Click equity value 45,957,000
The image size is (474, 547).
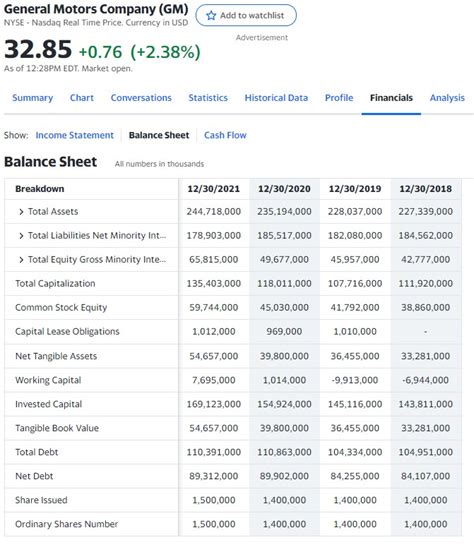(x=355, y=260)
